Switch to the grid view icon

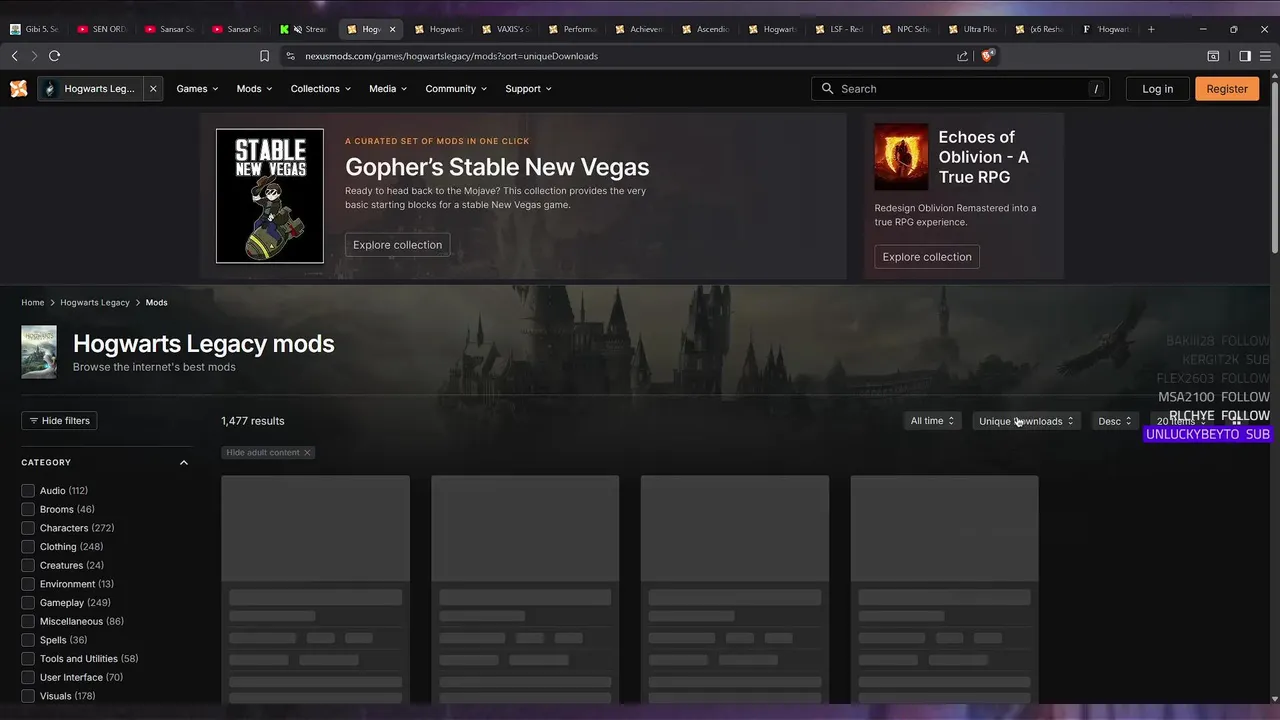point(1236,421)
